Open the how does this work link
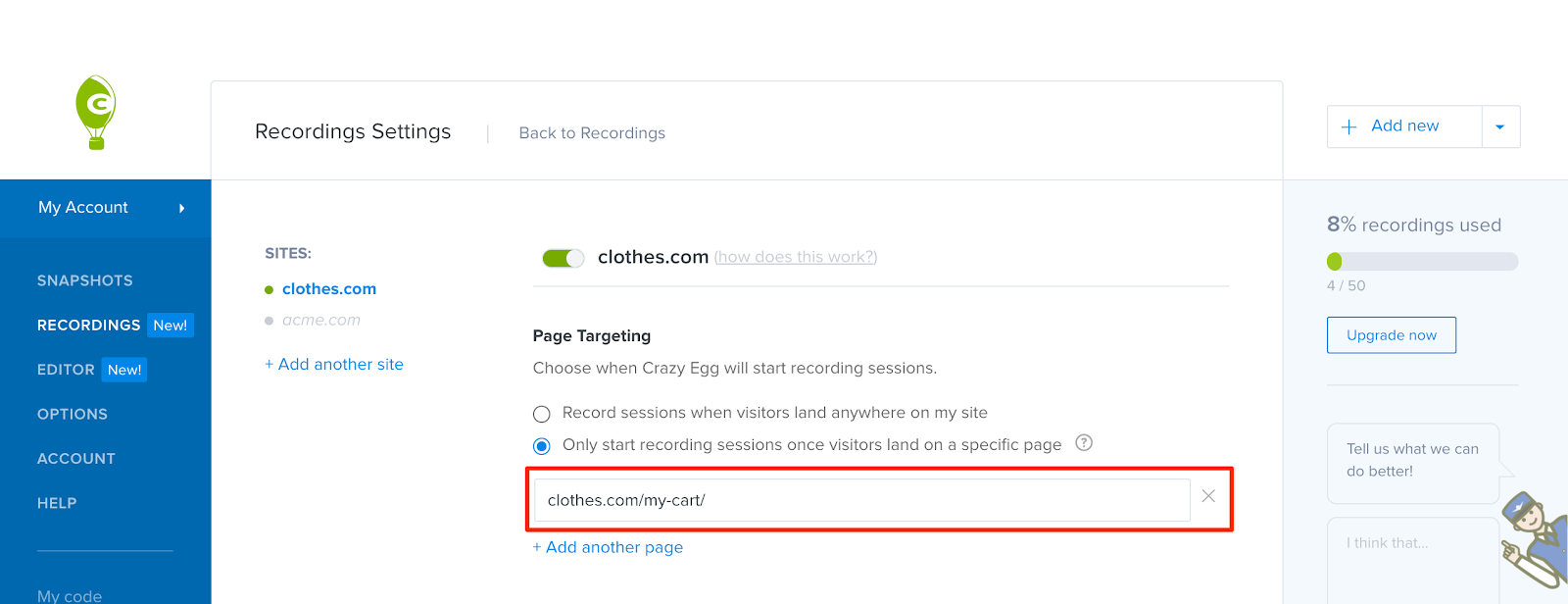The height and width of the screenshot is (604, 1568). click(x=796, y=257)
